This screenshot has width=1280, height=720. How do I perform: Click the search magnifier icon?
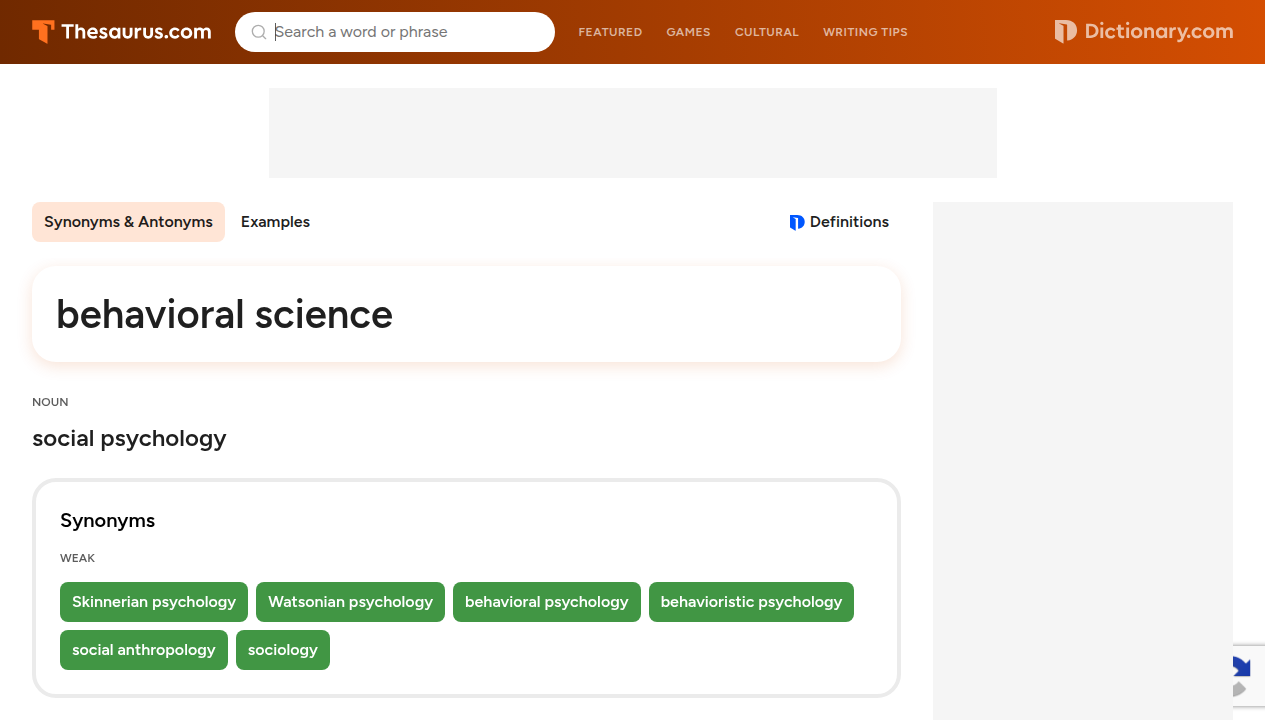259,32
